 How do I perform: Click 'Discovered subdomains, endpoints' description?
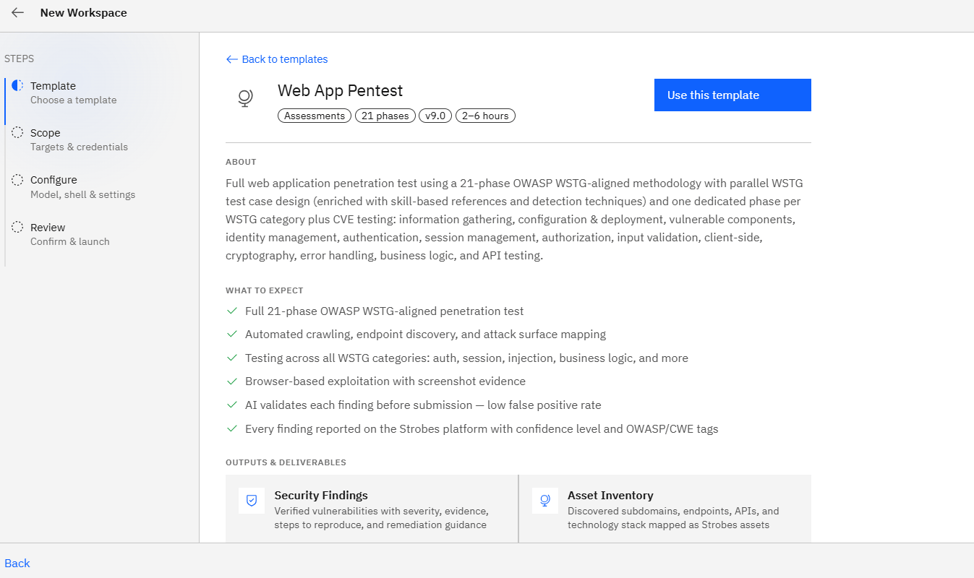pyautogui.click(x=673, y=518)
